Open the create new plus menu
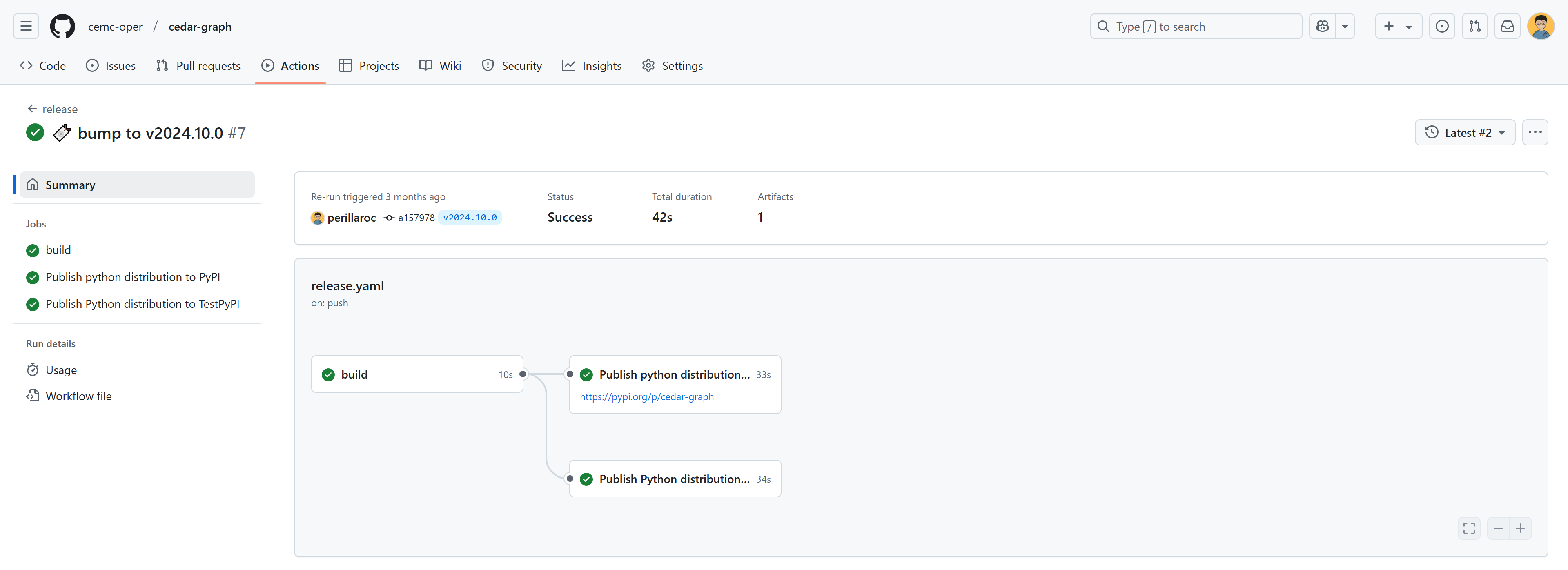This screenshot has width=1568, height=570. point(1398,26)
